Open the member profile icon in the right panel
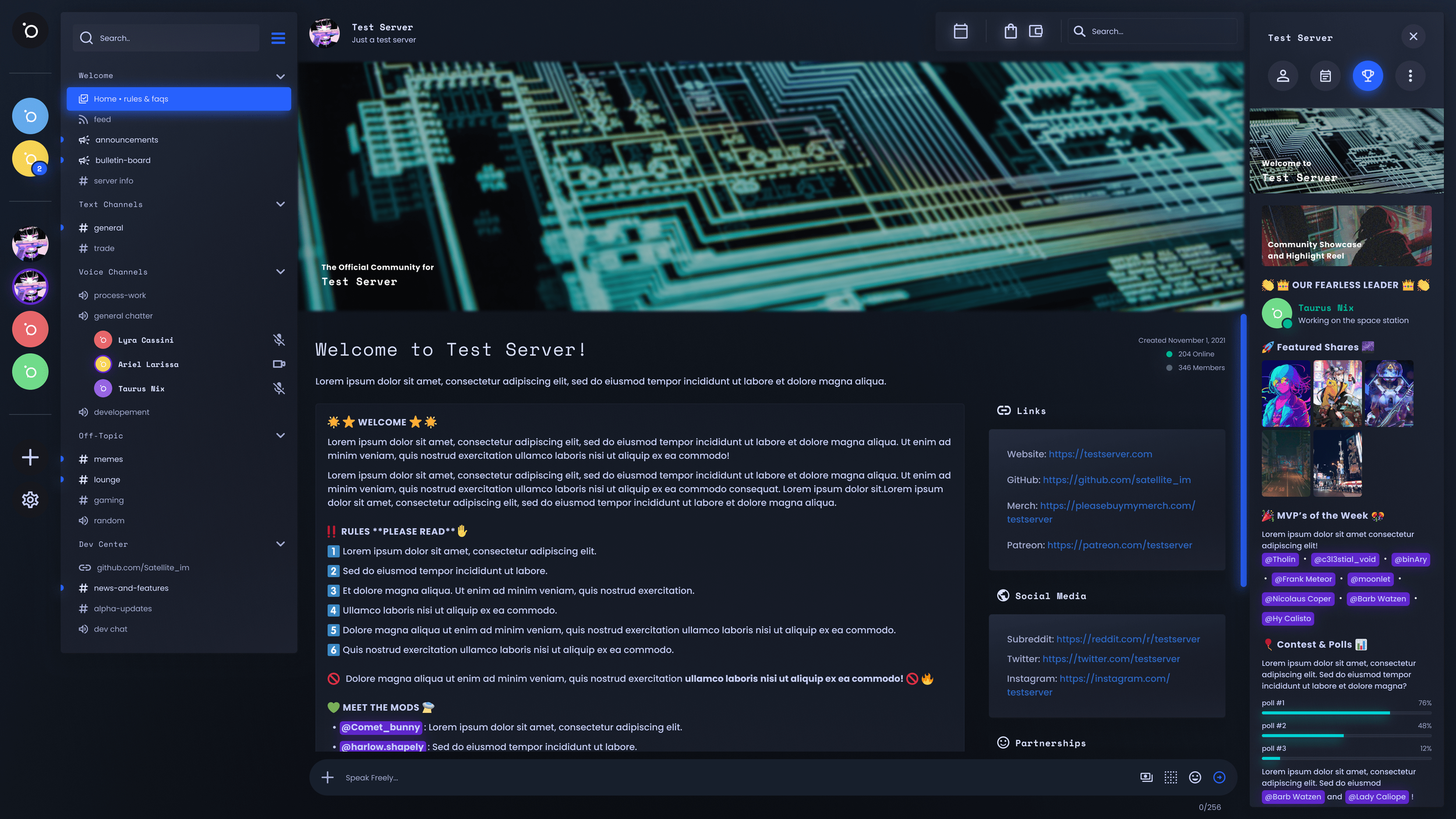Screen dimensions: 1456x819 tap(1283, 76)
